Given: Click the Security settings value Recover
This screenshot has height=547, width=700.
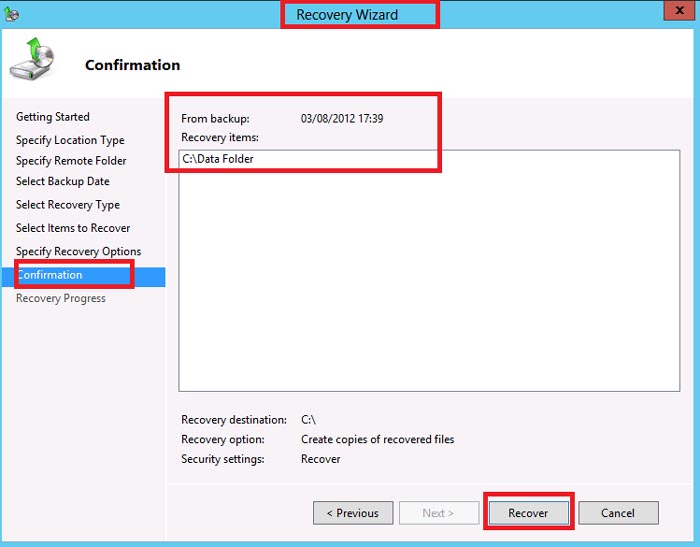Looking at the screenshot, I should pyautogui.click(x=321, y=459).
